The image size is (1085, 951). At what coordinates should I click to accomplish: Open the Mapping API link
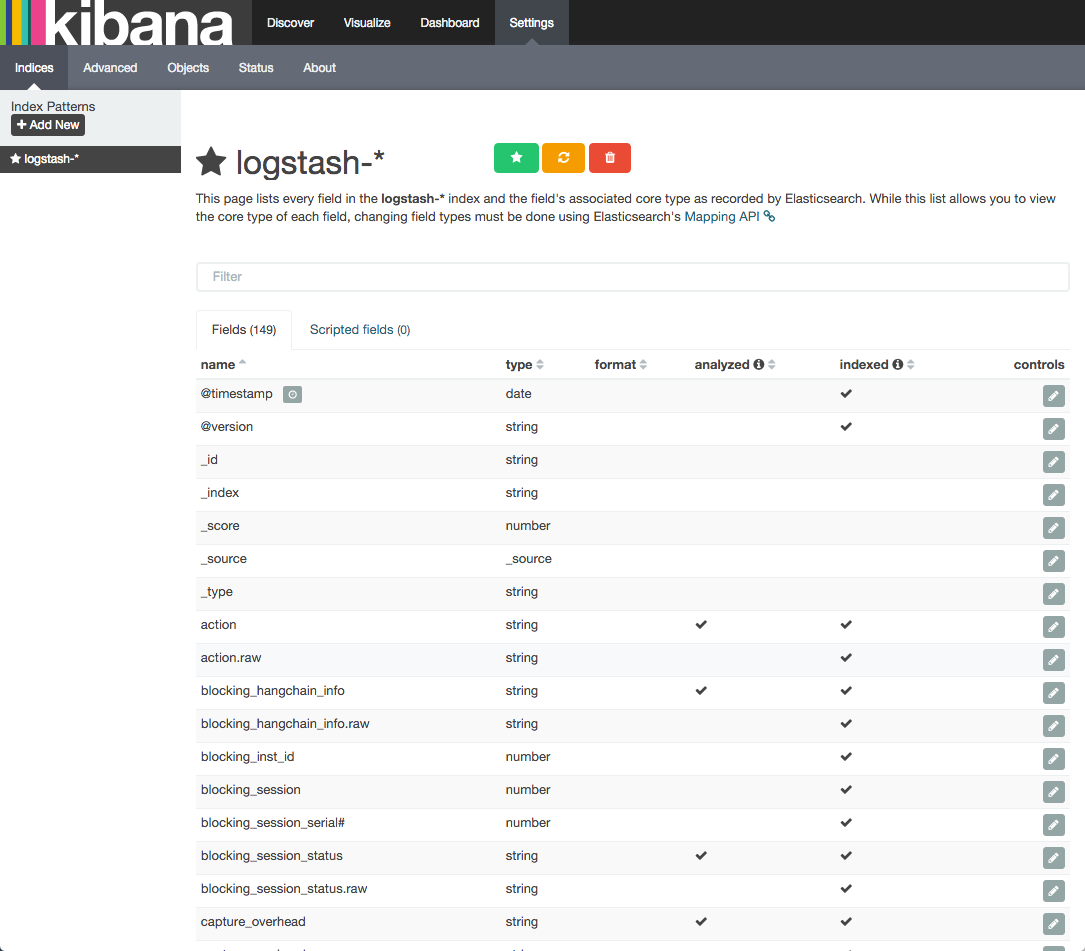pos(722,217)
